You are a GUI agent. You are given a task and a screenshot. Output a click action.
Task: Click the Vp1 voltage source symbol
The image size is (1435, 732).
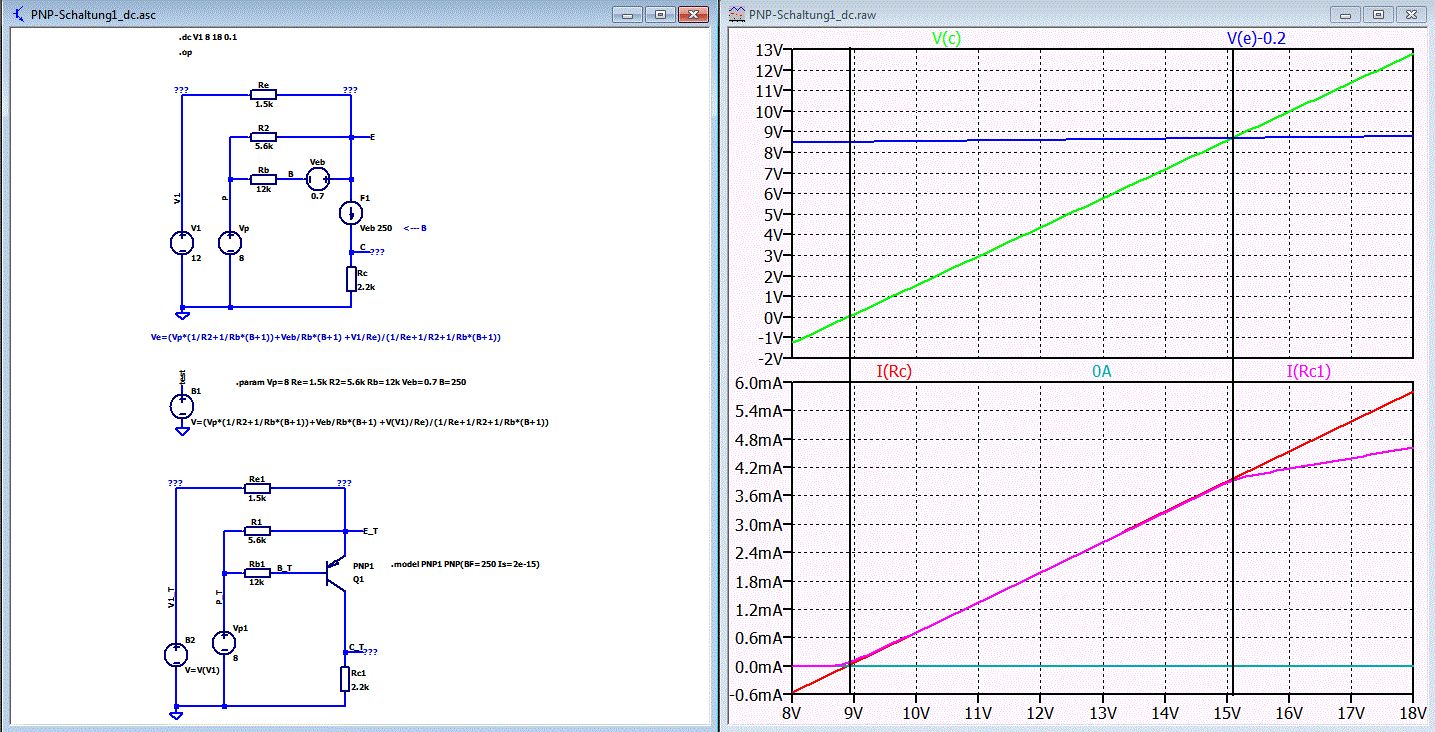tap(224, 642)
